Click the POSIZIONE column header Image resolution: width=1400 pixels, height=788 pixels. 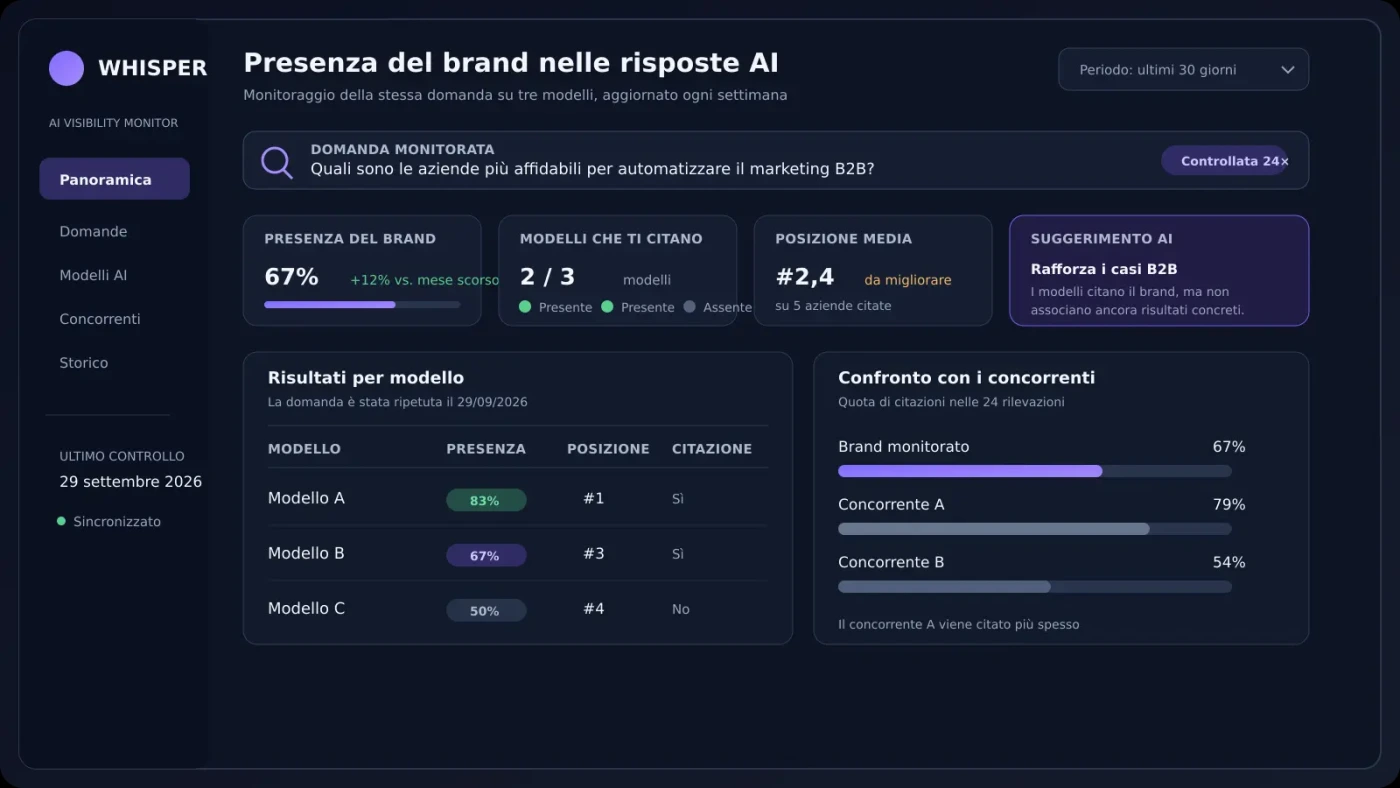(608, 449)
